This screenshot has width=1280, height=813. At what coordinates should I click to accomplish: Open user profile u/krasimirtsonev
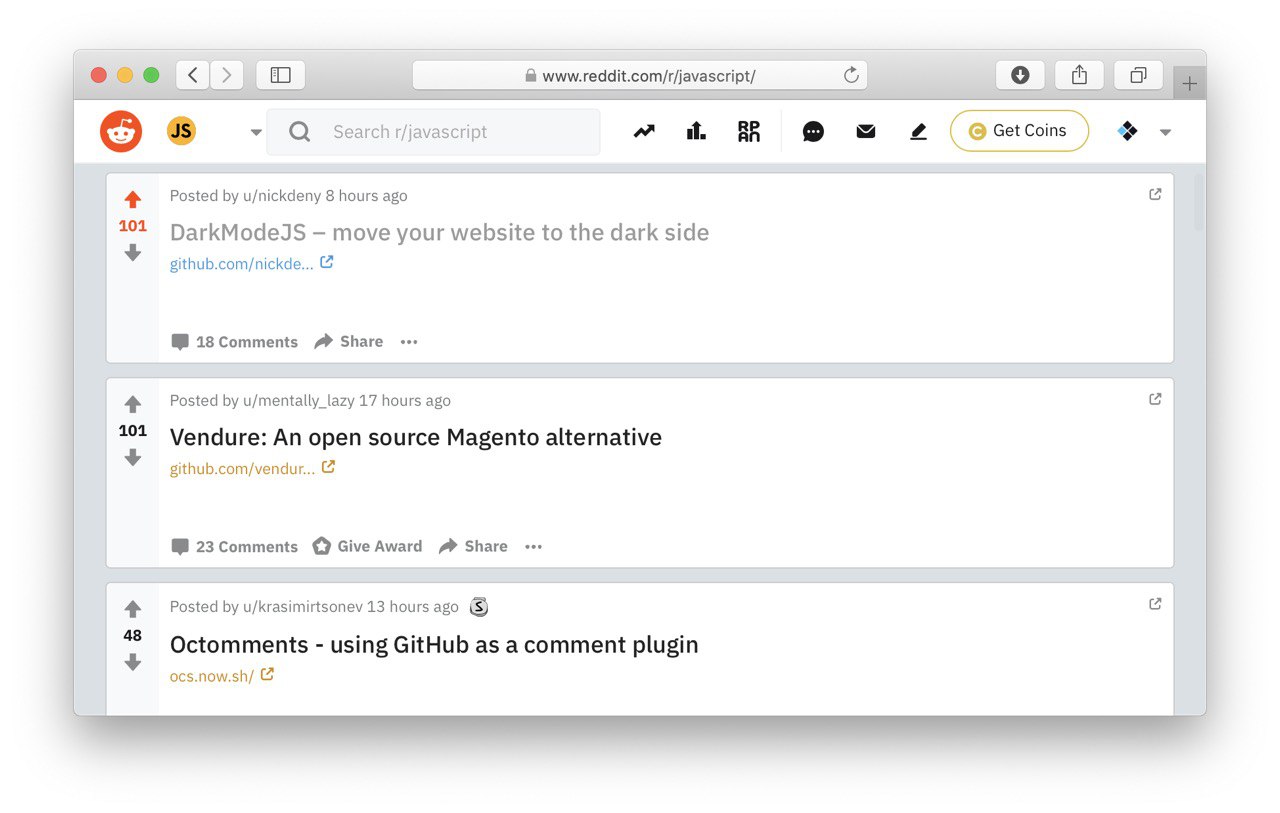point(303,606)
